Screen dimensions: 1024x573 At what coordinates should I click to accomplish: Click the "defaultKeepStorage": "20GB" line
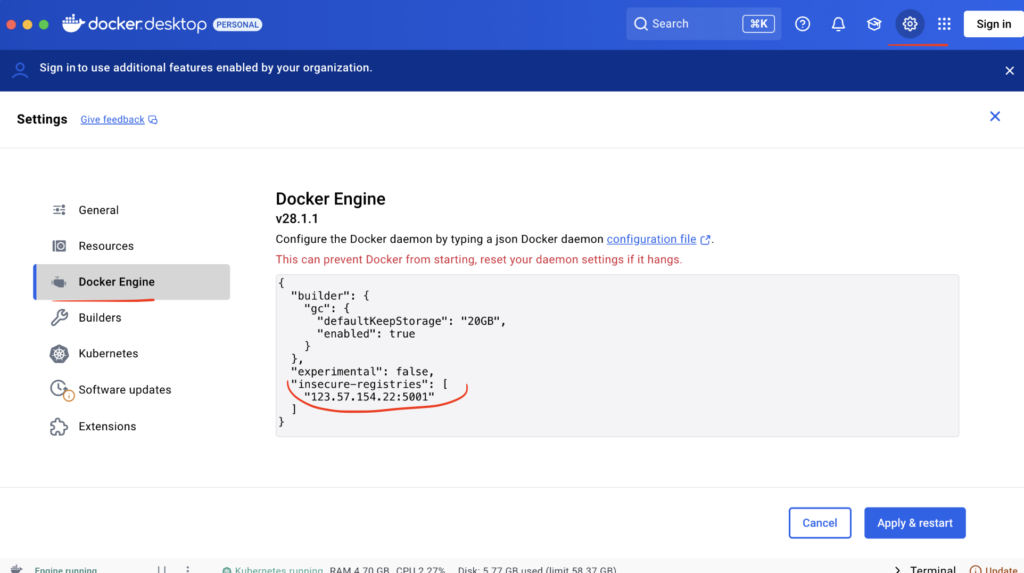(x=411, y=321)
